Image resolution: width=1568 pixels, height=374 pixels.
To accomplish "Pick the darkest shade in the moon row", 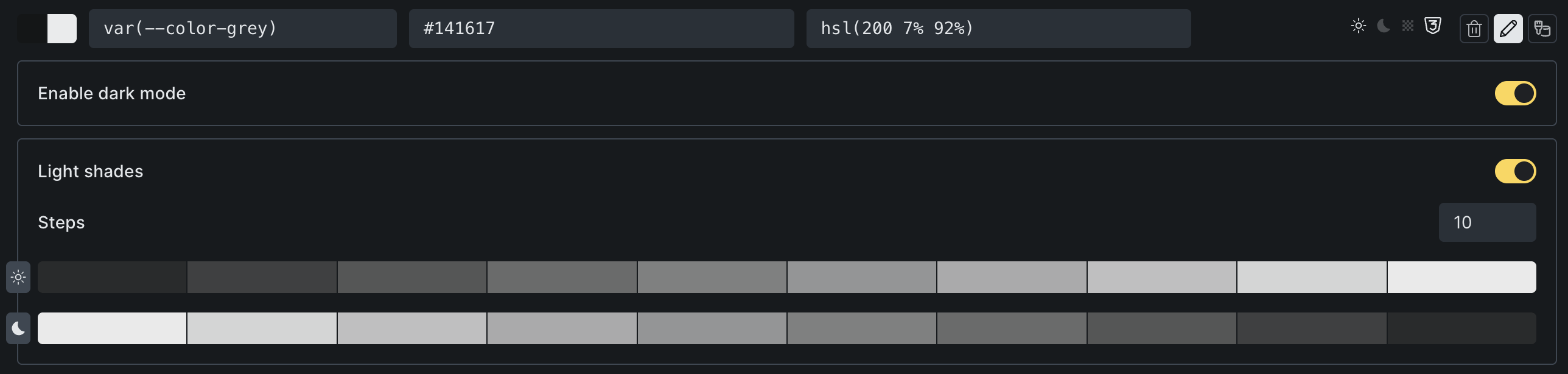I will [x=1461, y=328].
